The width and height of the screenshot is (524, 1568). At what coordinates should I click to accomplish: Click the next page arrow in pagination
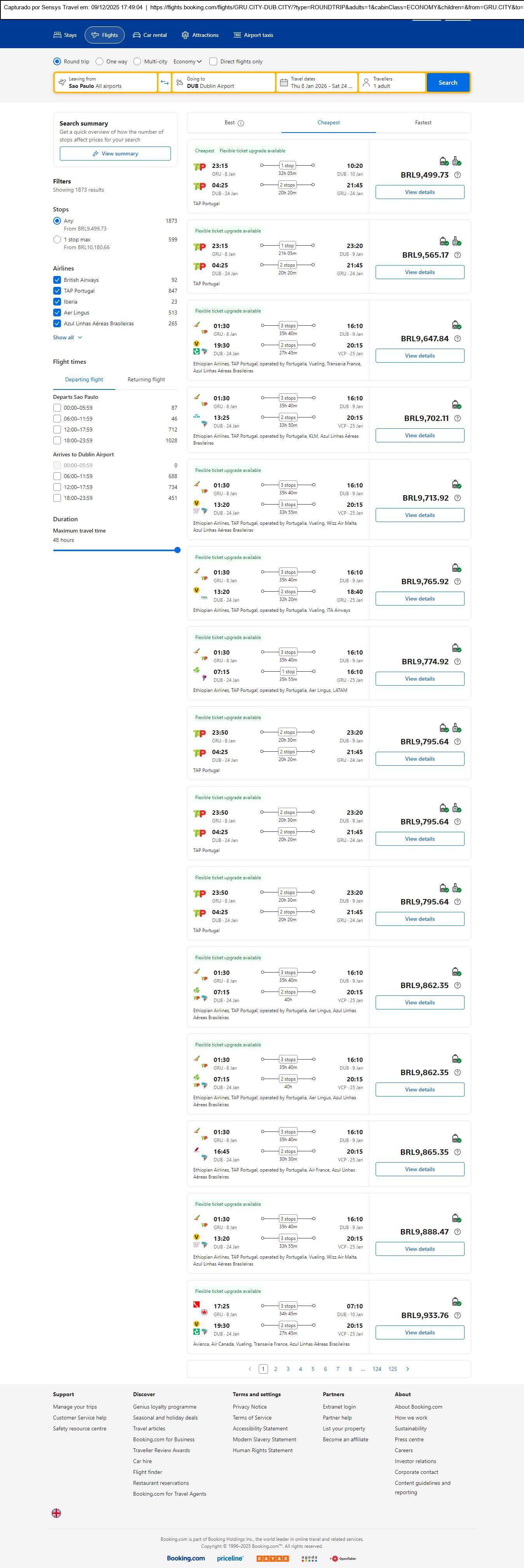pyautogui.click(x=408, y=1369)
